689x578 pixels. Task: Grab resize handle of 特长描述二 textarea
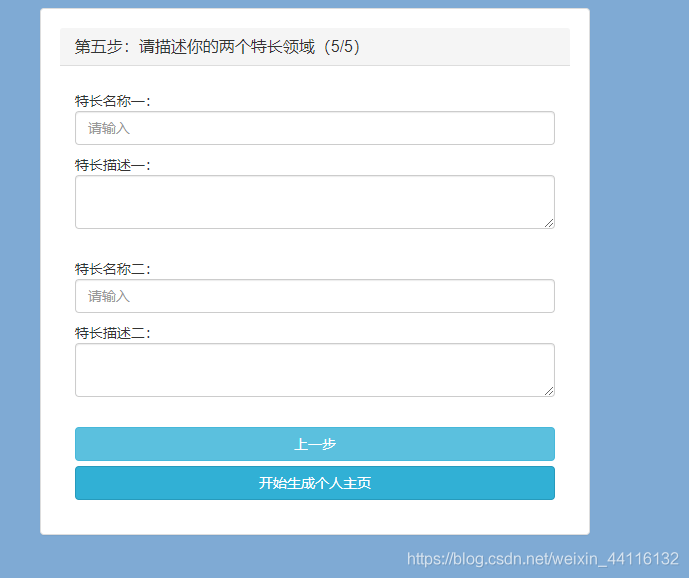coord(549,391)
